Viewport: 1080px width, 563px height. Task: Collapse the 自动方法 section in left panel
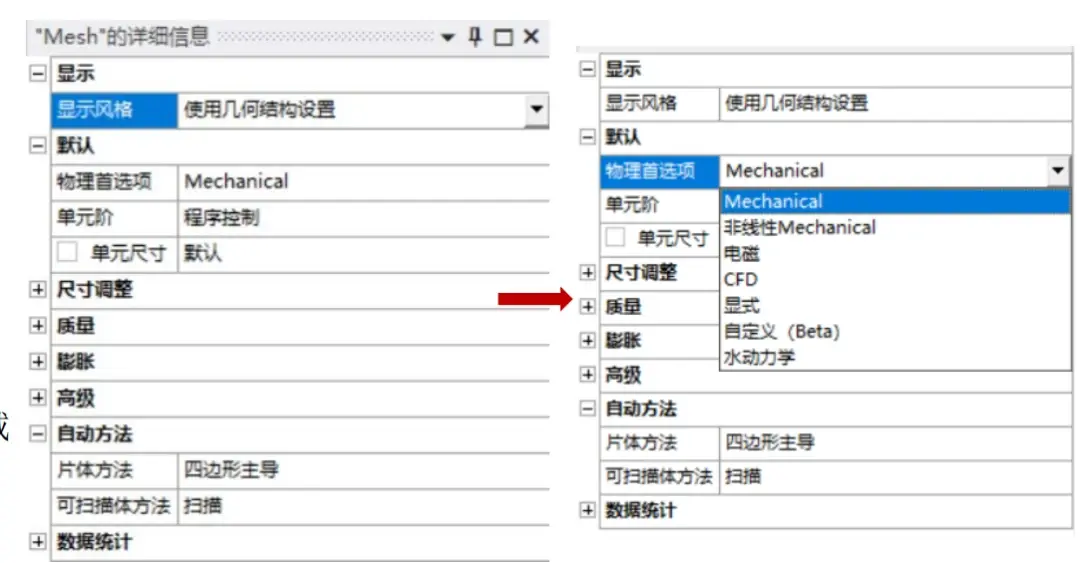coord(38,433)
